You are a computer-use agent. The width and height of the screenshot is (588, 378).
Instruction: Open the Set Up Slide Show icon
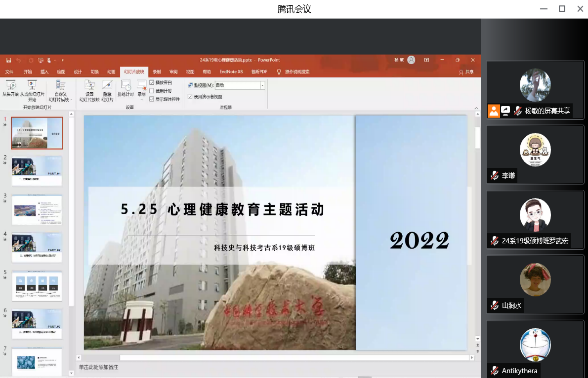point(90,86)
